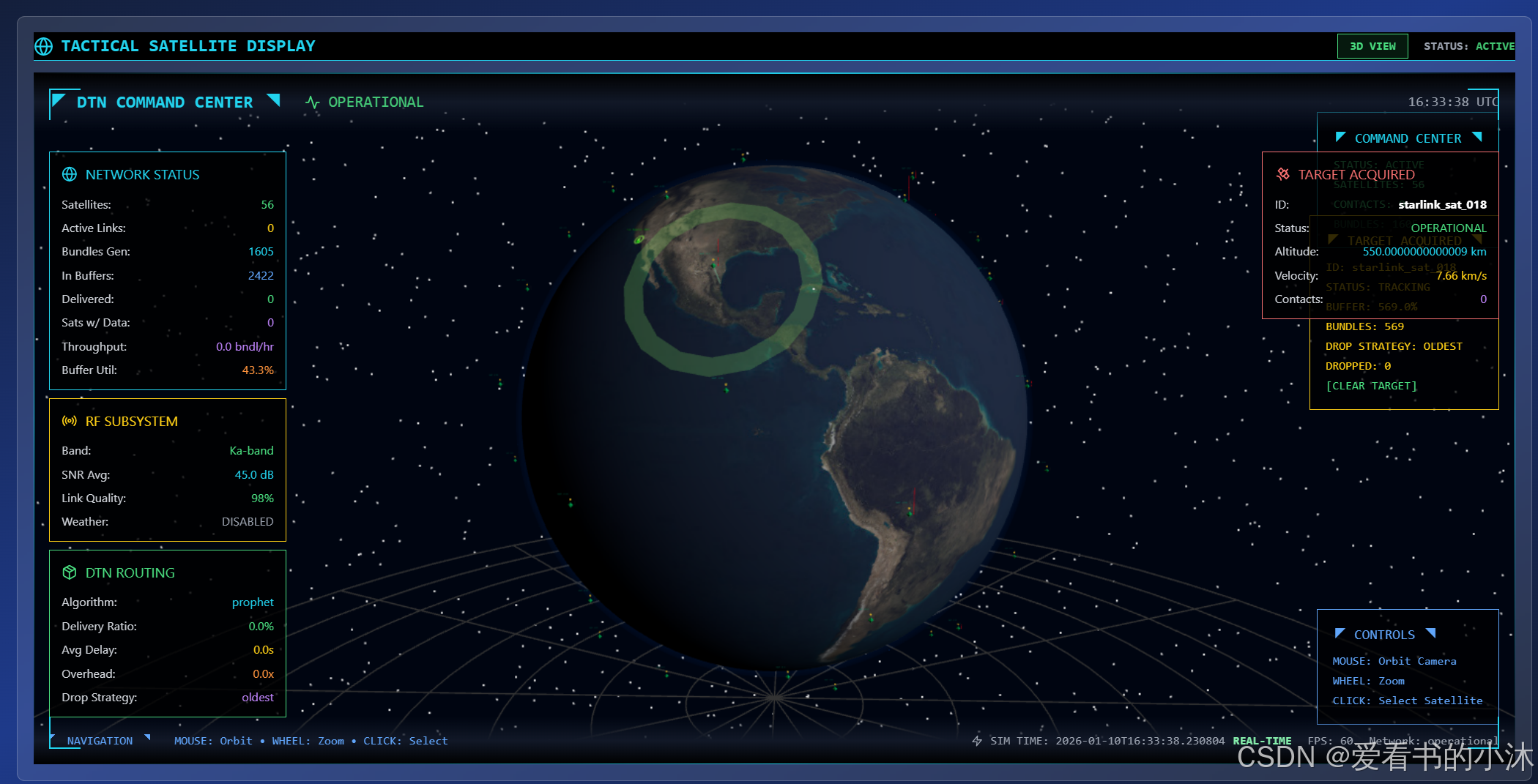Click the CLICK: Select Satellite hint
The height and width of the screenshot is (784, 1538).
coord(1407,701)
